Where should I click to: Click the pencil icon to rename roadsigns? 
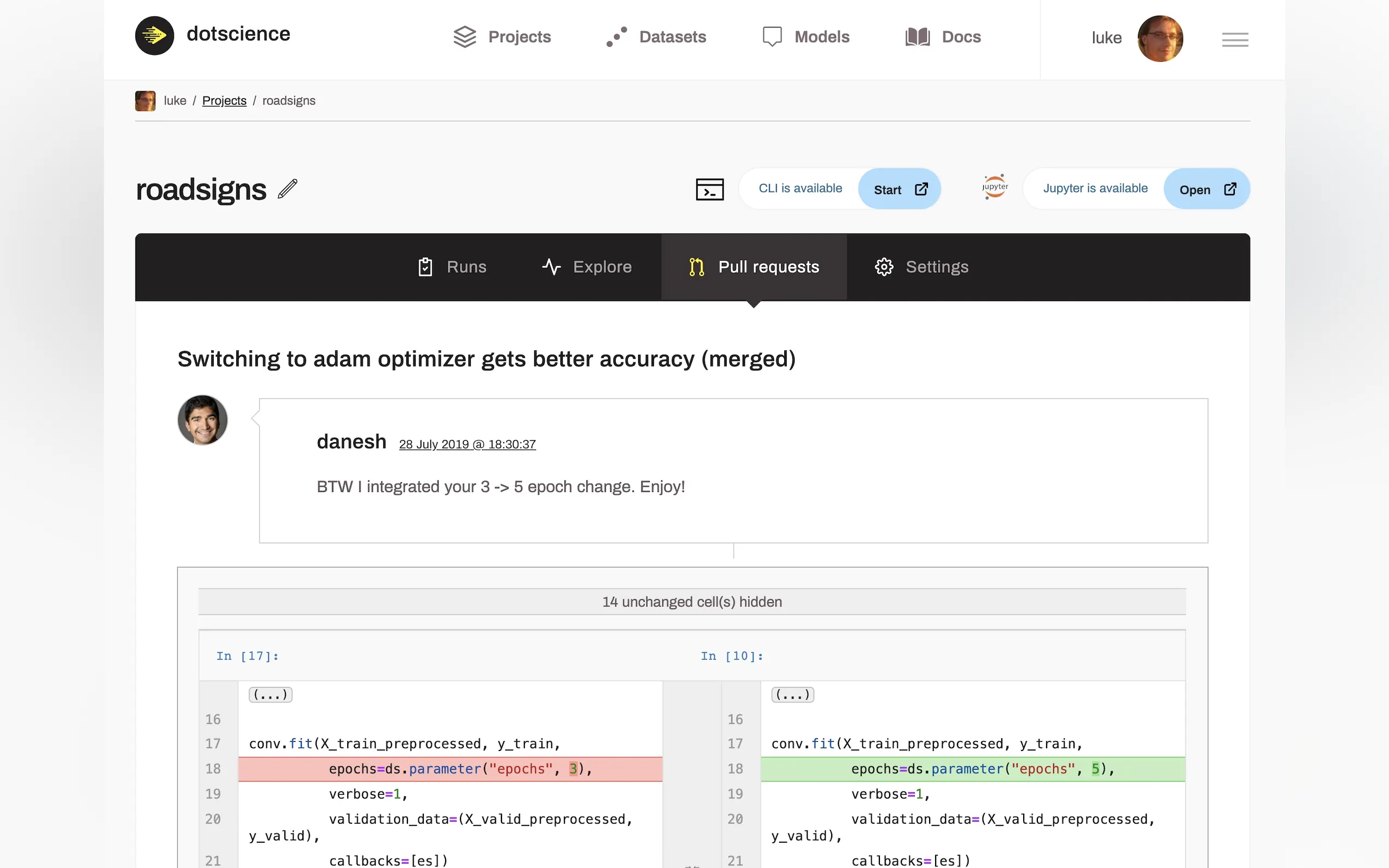[287, 189]
